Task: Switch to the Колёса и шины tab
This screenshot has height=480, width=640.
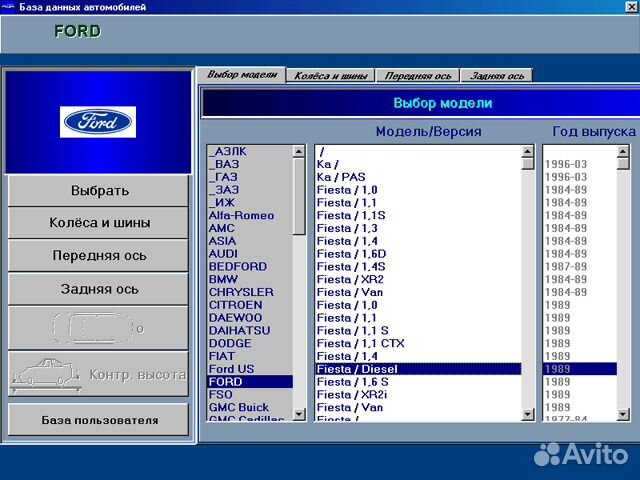Action: [x=332, y=76]
